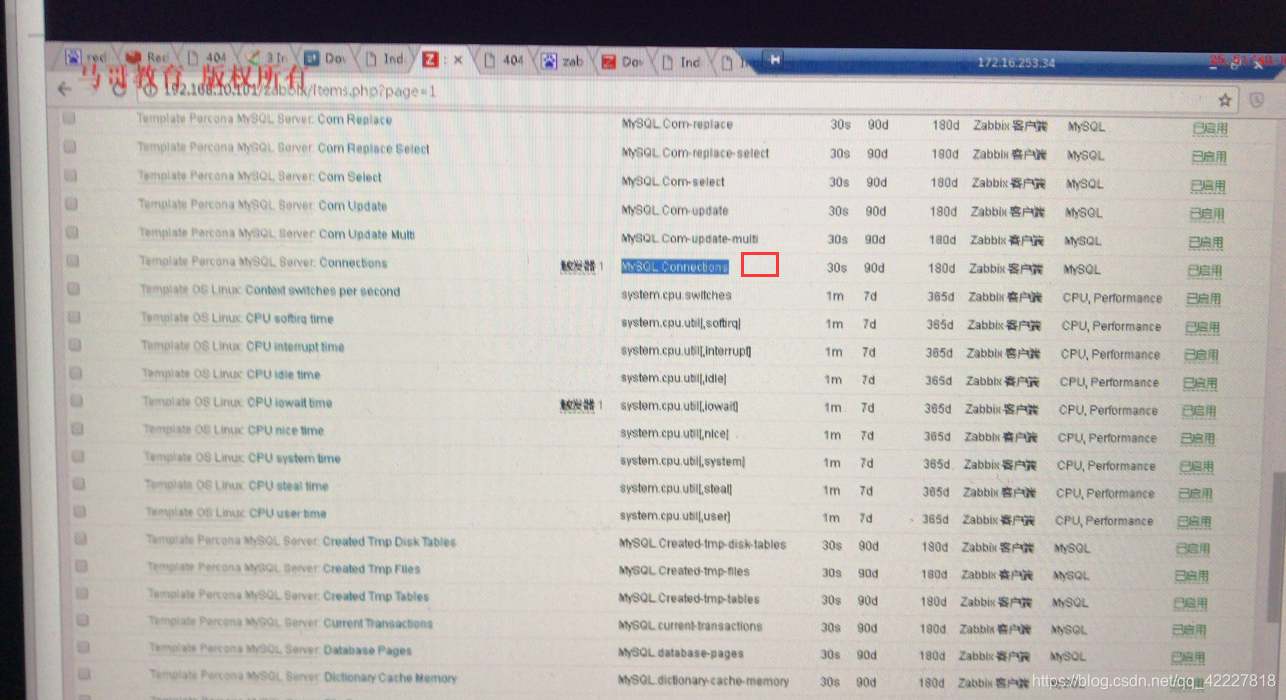The height and width of the screenshot is (700, 1286).
Task: Open the CPU steal time item
Action: [x=288, y=486]
